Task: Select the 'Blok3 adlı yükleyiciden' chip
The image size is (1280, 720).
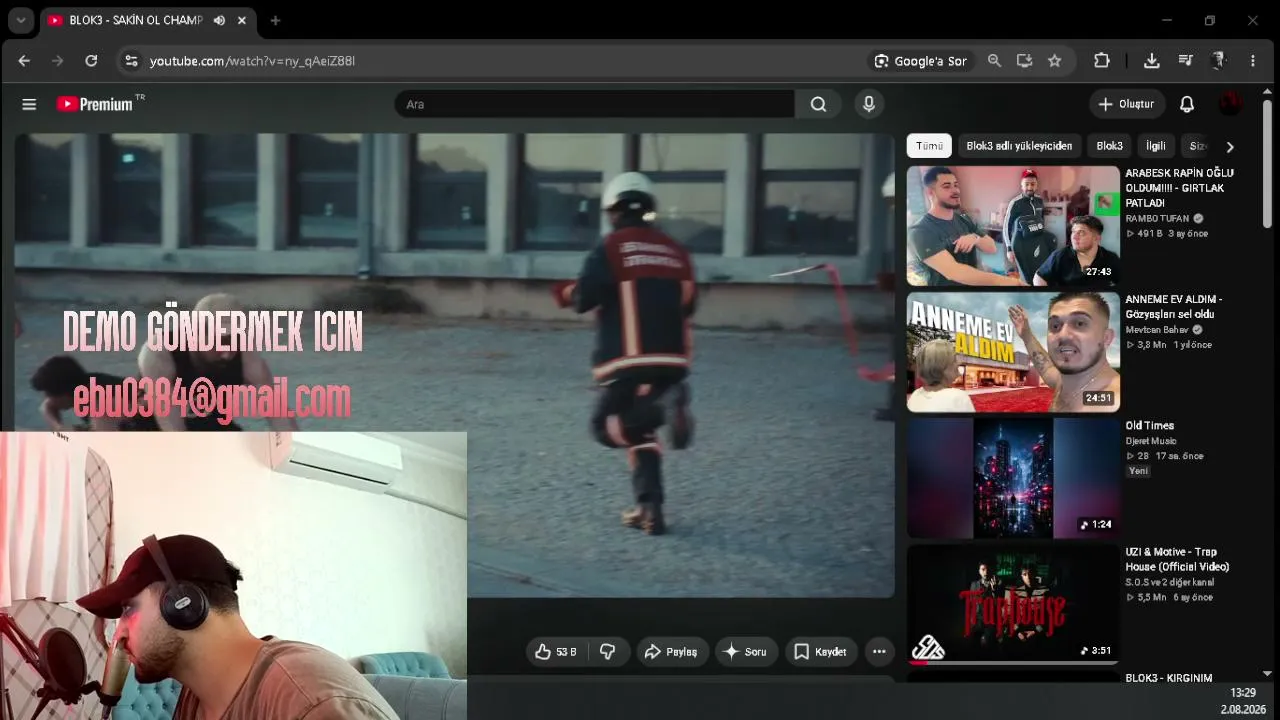Action: [x=1019, y=146]
